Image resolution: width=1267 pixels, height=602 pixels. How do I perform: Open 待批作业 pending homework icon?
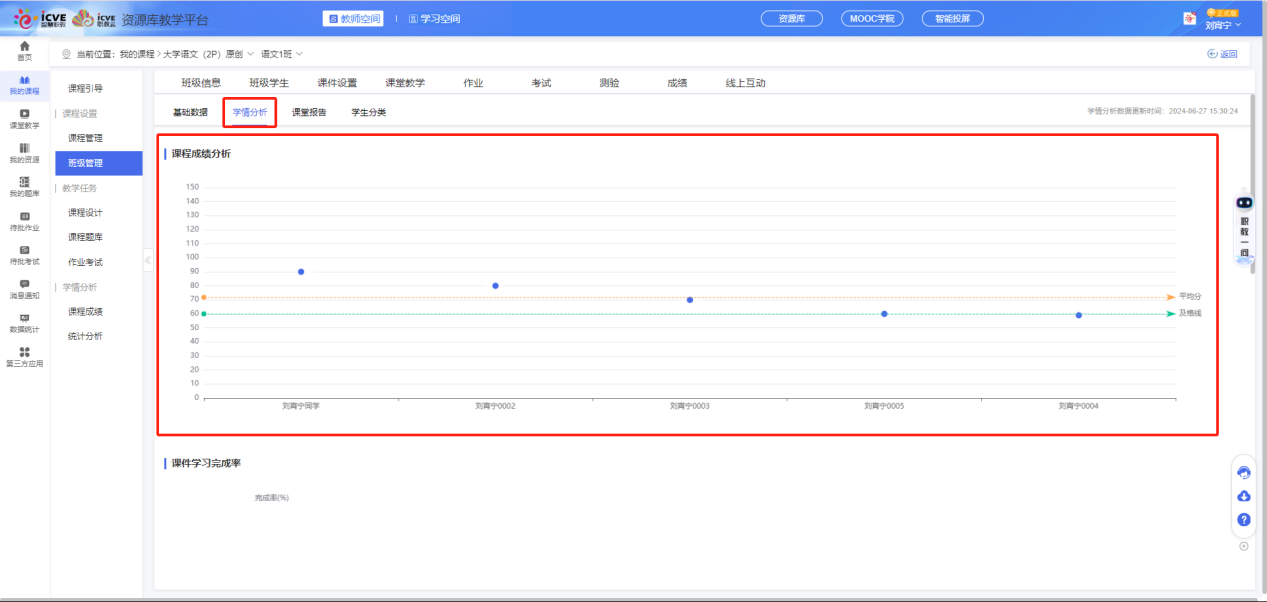pos(24,220)
